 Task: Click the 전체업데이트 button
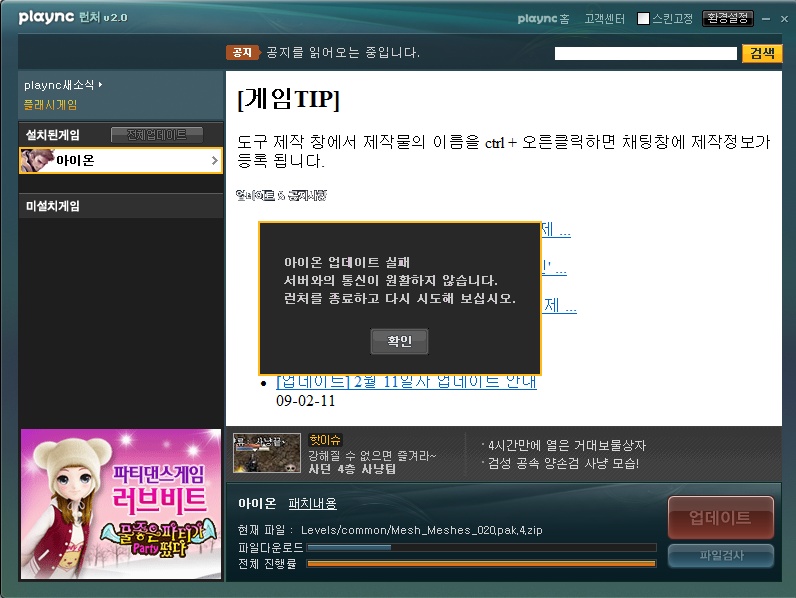[156, 135]
